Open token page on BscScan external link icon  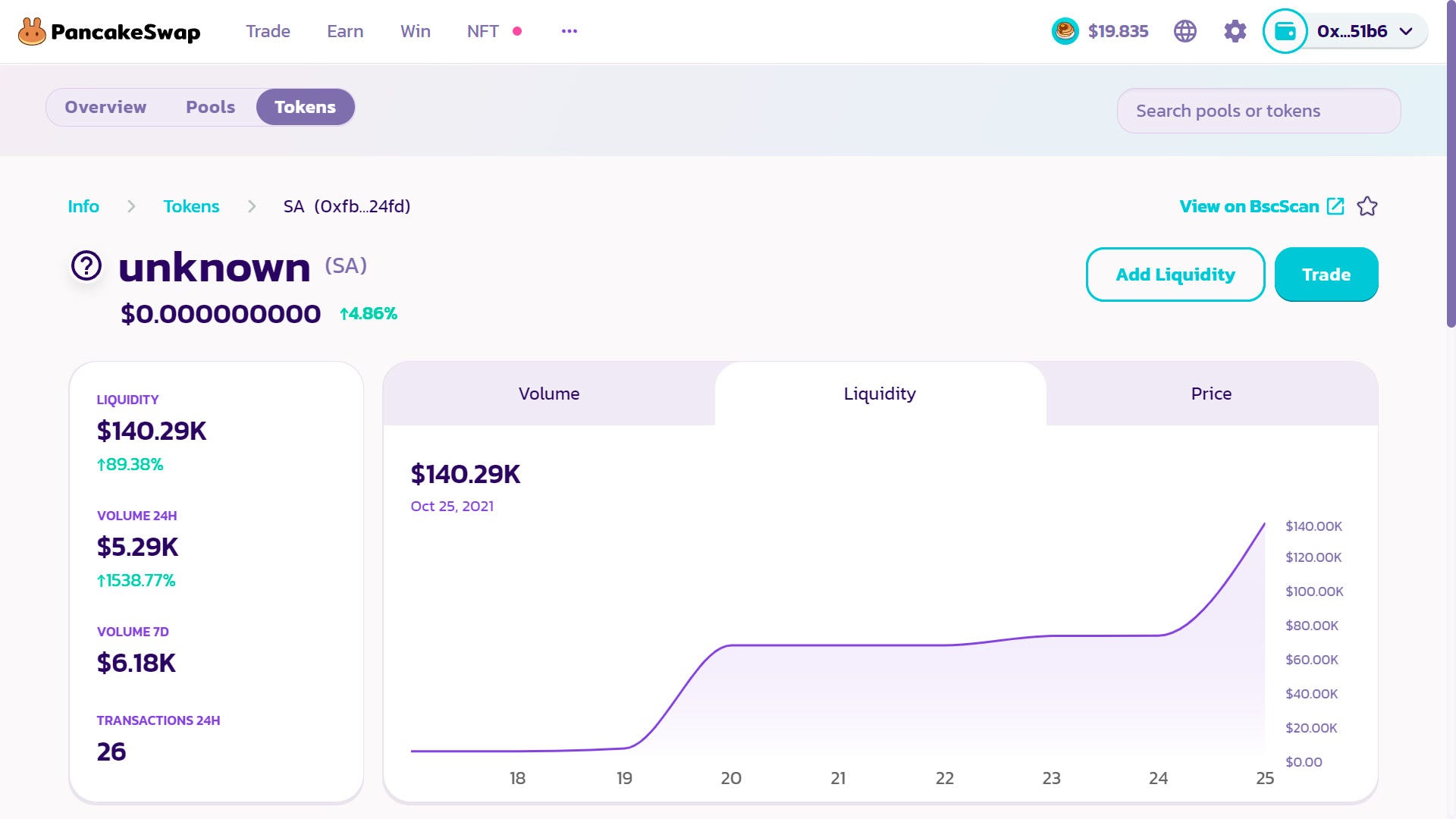pos(1335,206)
